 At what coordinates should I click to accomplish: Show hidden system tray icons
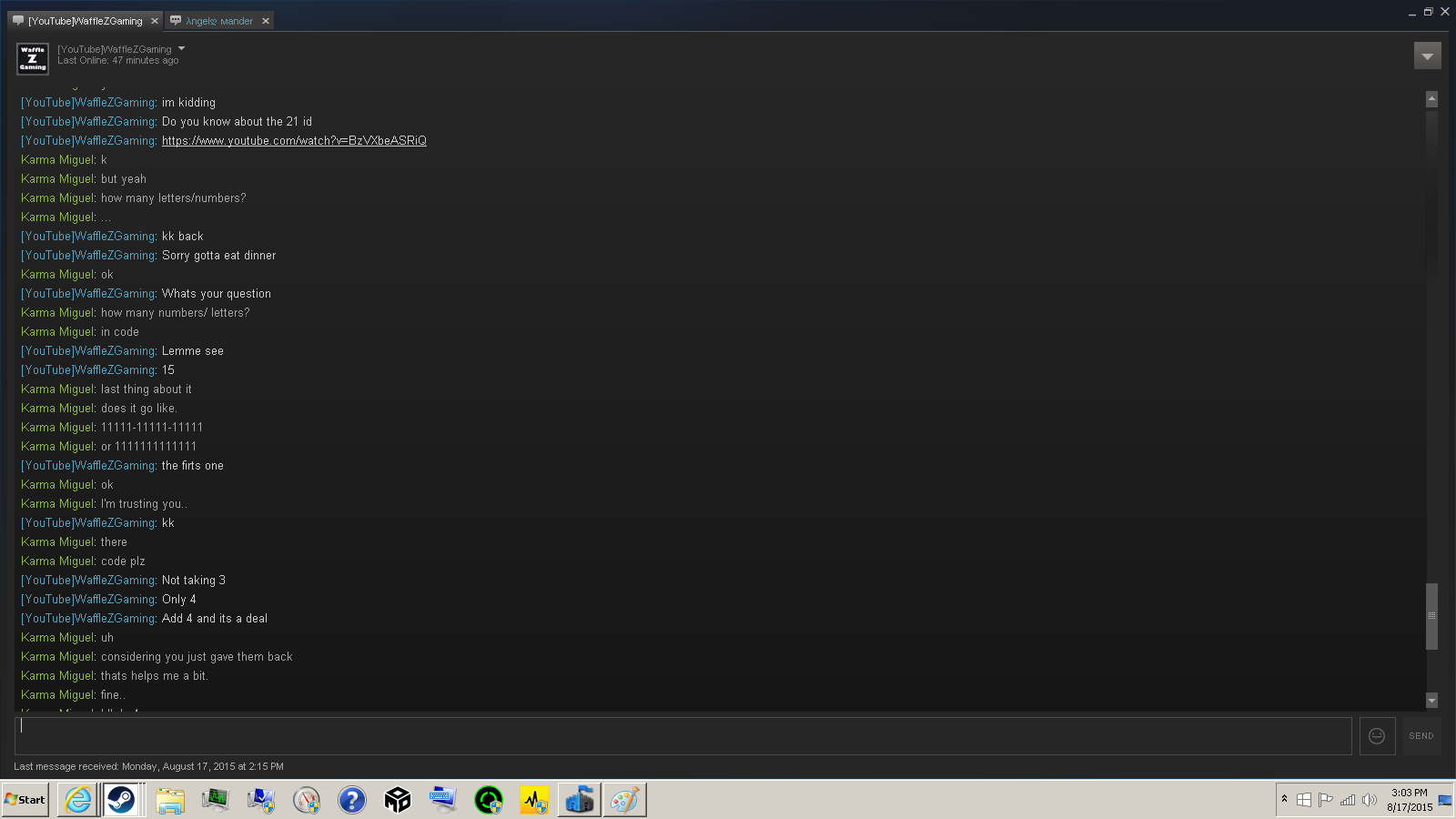1284,799
